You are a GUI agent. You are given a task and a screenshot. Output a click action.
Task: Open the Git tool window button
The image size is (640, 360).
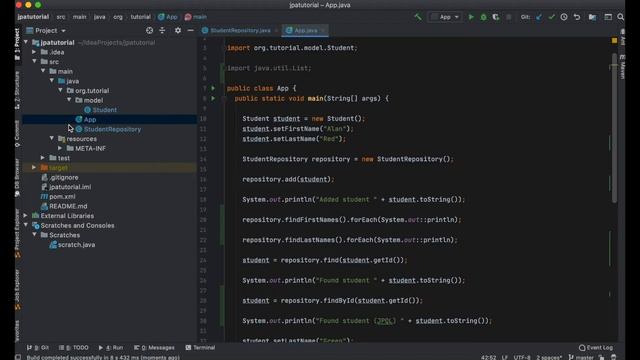pyautogui.click(x=38, y=348)
